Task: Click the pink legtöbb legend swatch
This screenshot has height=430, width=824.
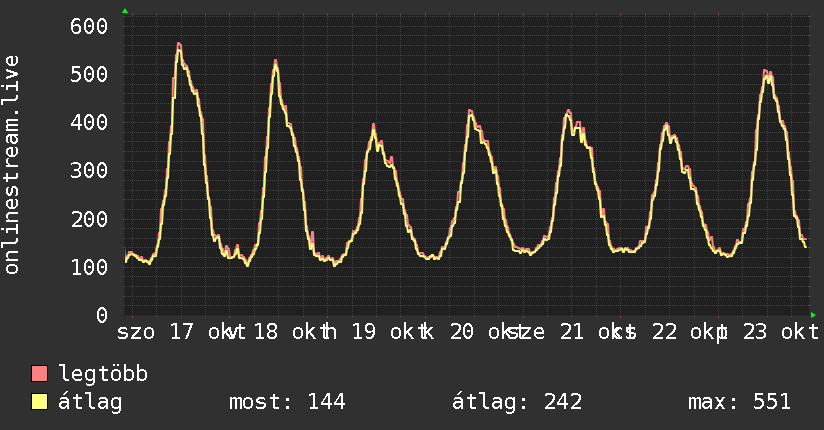Action: 39,374
